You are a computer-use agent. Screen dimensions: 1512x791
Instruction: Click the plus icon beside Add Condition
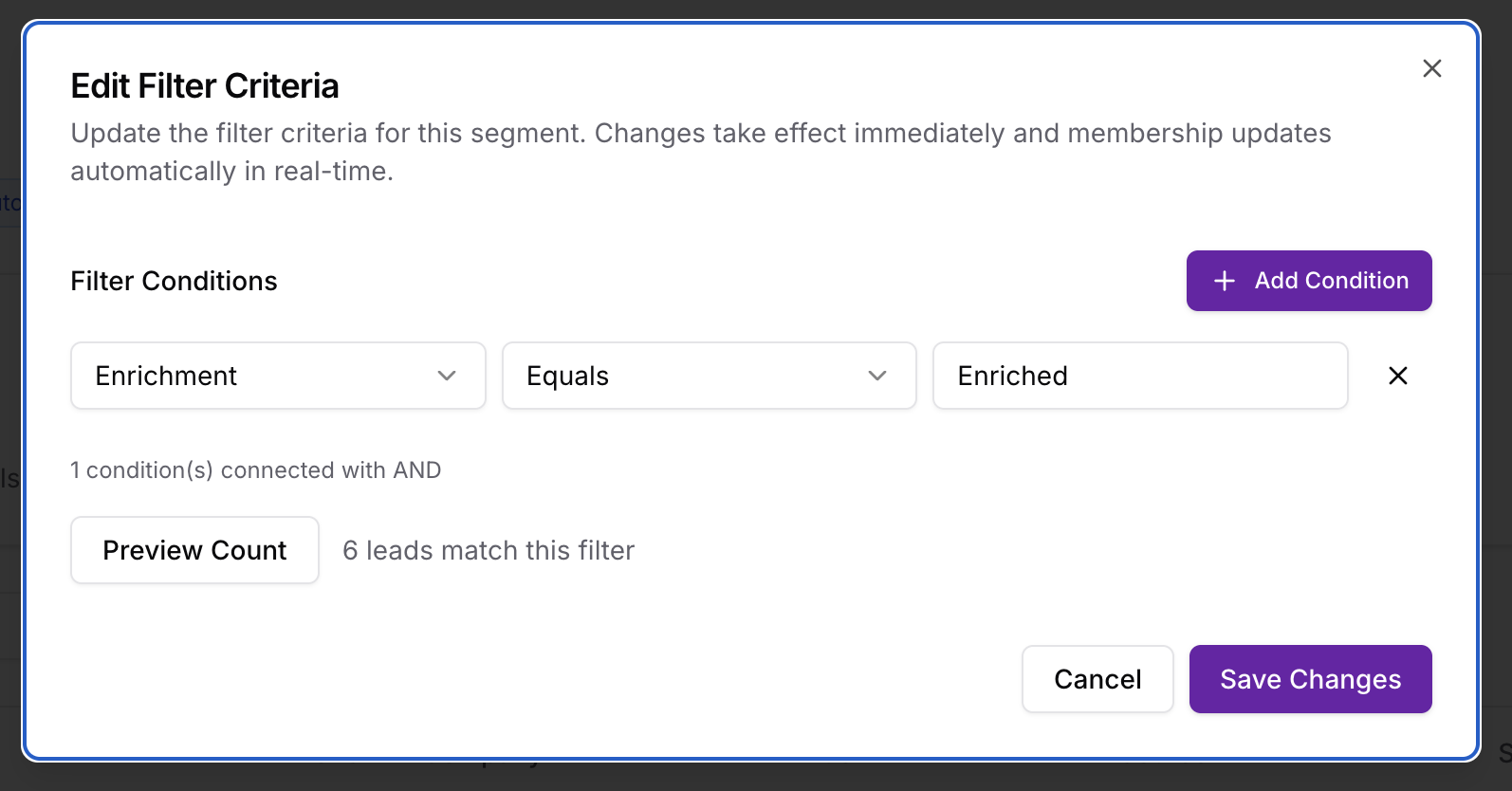1224,281
